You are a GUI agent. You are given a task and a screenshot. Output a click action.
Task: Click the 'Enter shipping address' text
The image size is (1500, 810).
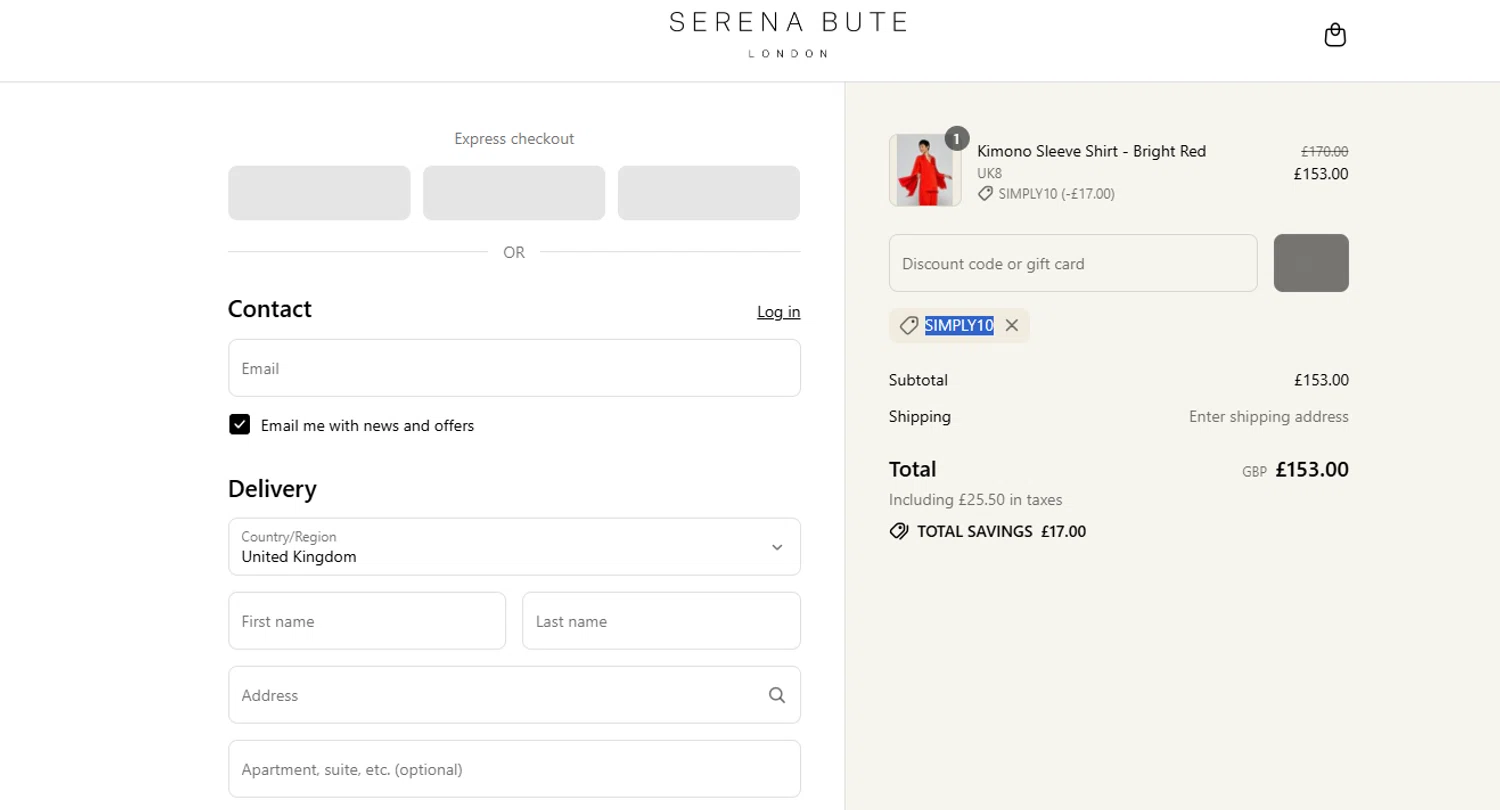point(1269,417)
